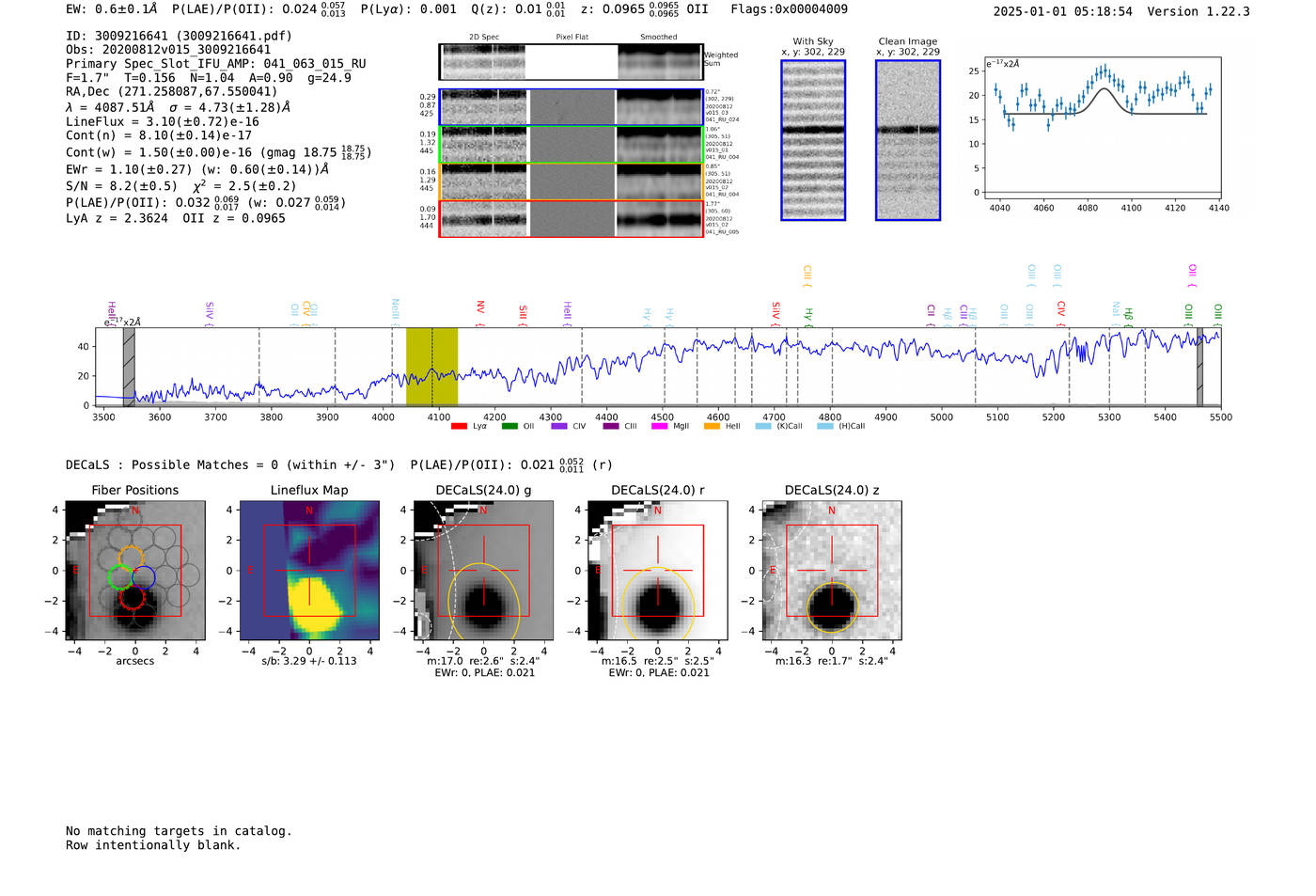Click the S/N and χ² line
Screen dimensions: 1316x896
click(181, 186)
